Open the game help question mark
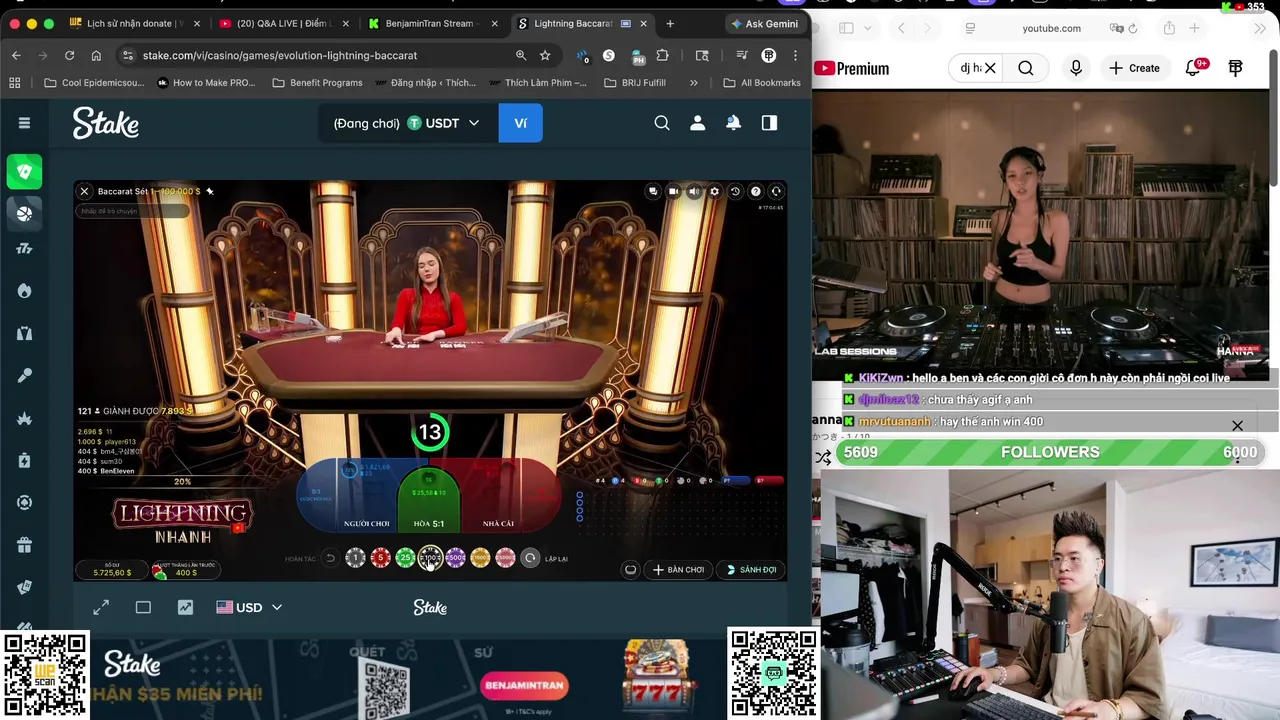This screenshot has height=720, width=1280. pos(755,191)
